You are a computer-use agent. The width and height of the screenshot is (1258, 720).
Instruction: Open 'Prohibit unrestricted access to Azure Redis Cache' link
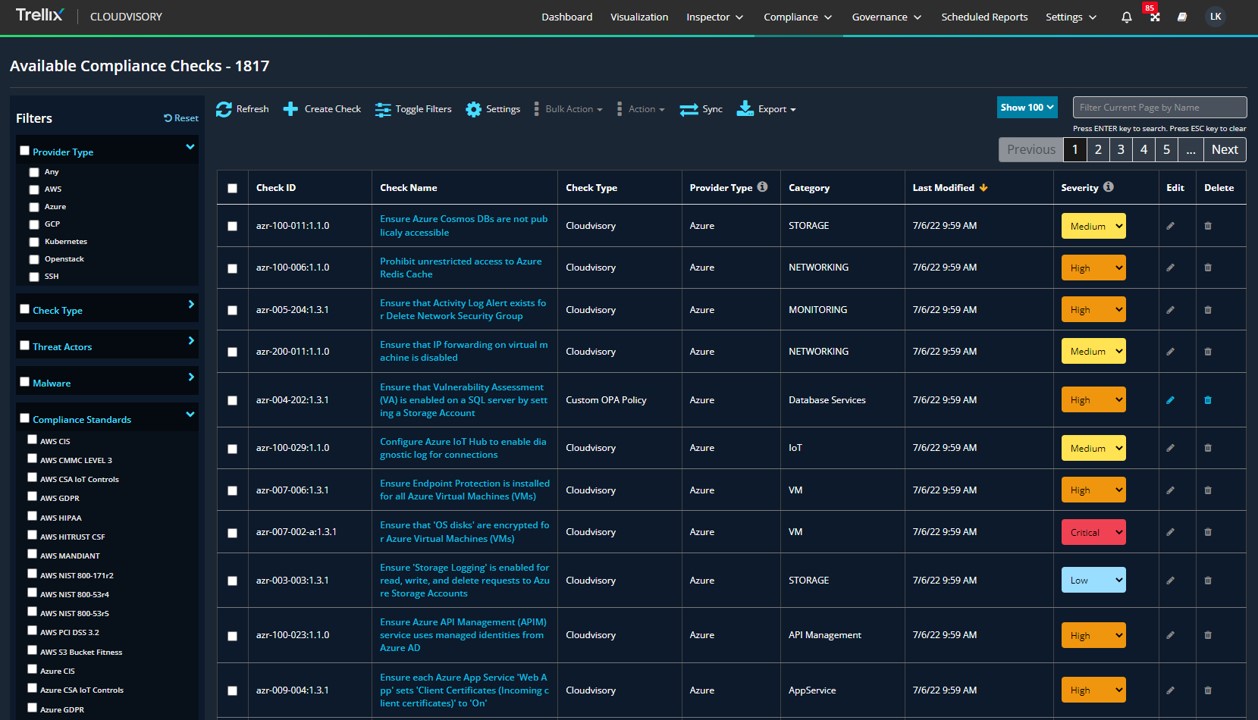461,267
